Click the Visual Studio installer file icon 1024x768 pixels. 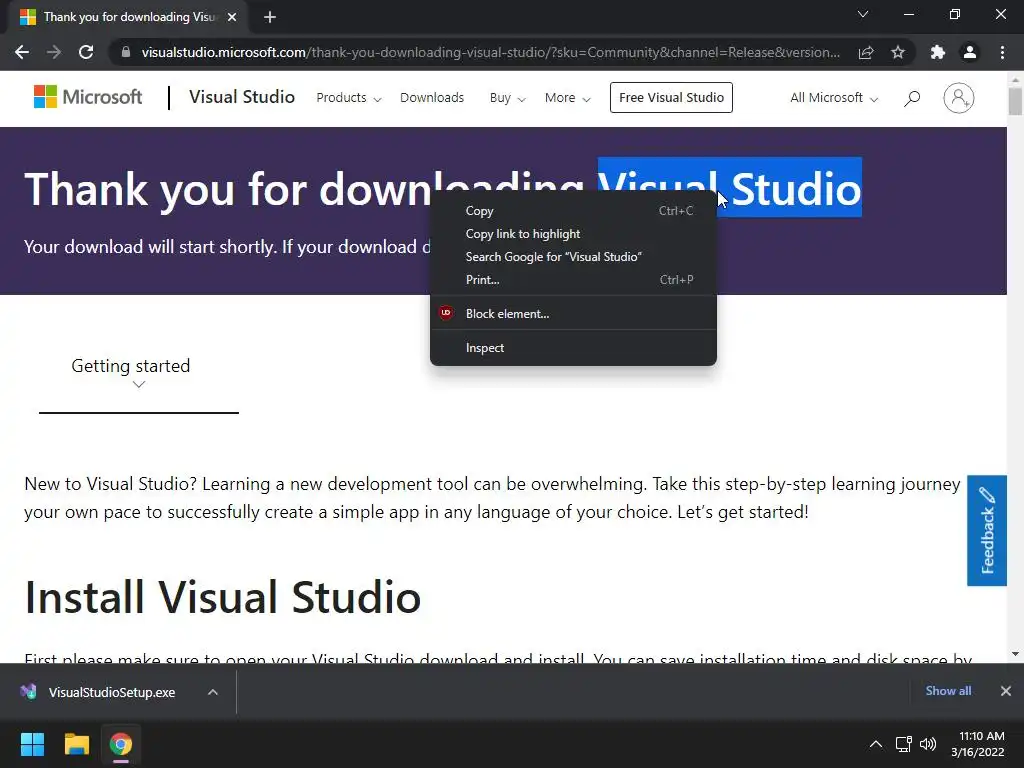28,692
